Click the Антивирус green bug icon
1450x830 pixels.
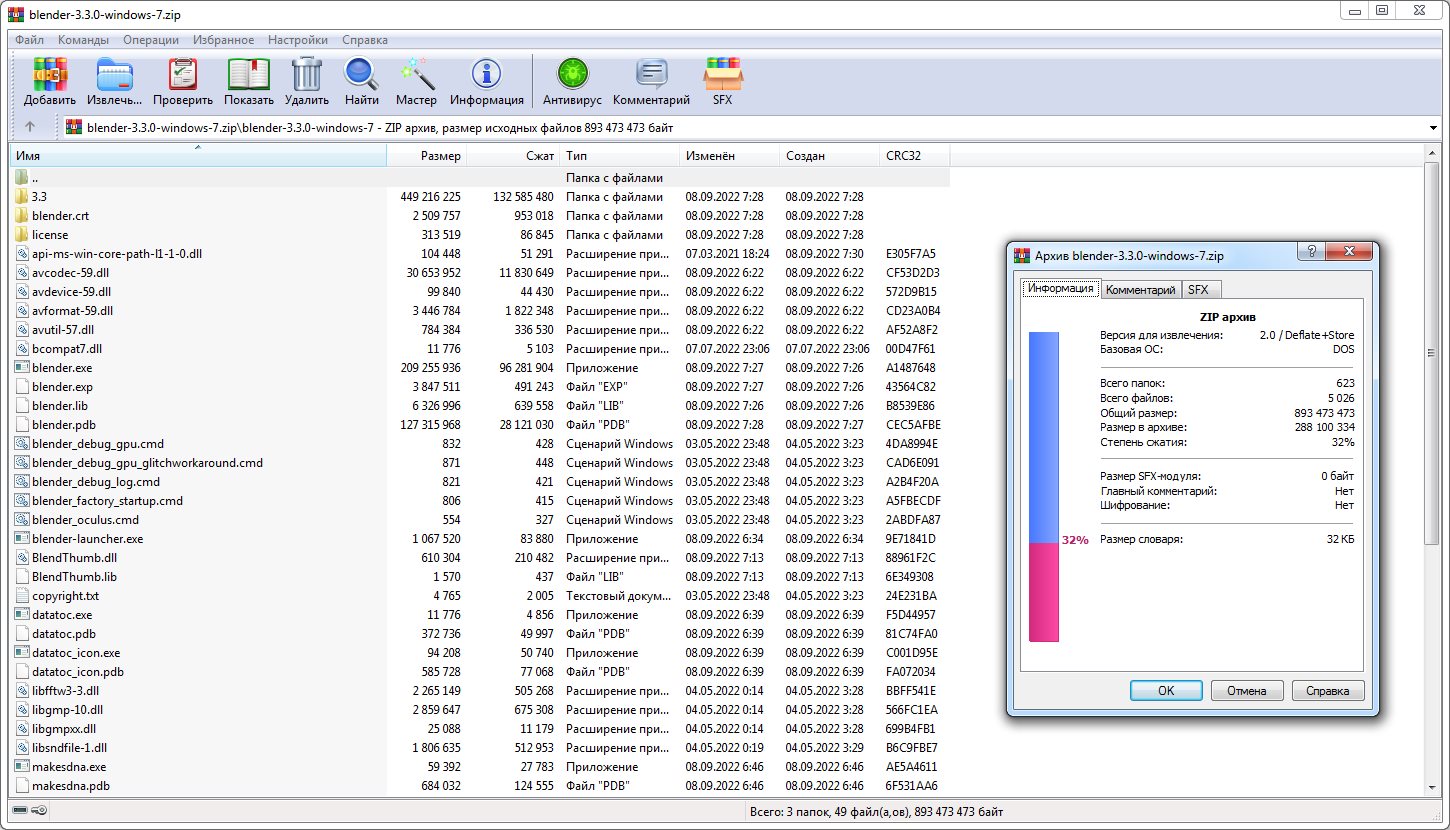(x=573, y=75)
